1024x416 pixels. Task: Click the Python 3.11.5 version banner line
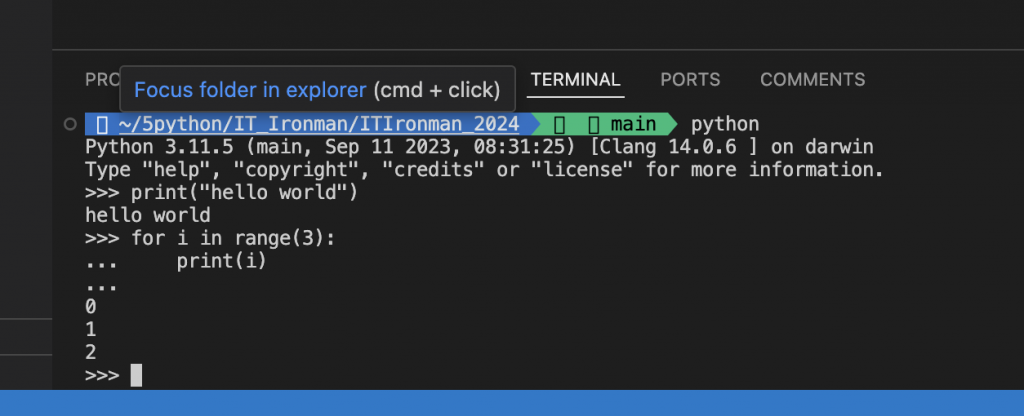[479, 147]
